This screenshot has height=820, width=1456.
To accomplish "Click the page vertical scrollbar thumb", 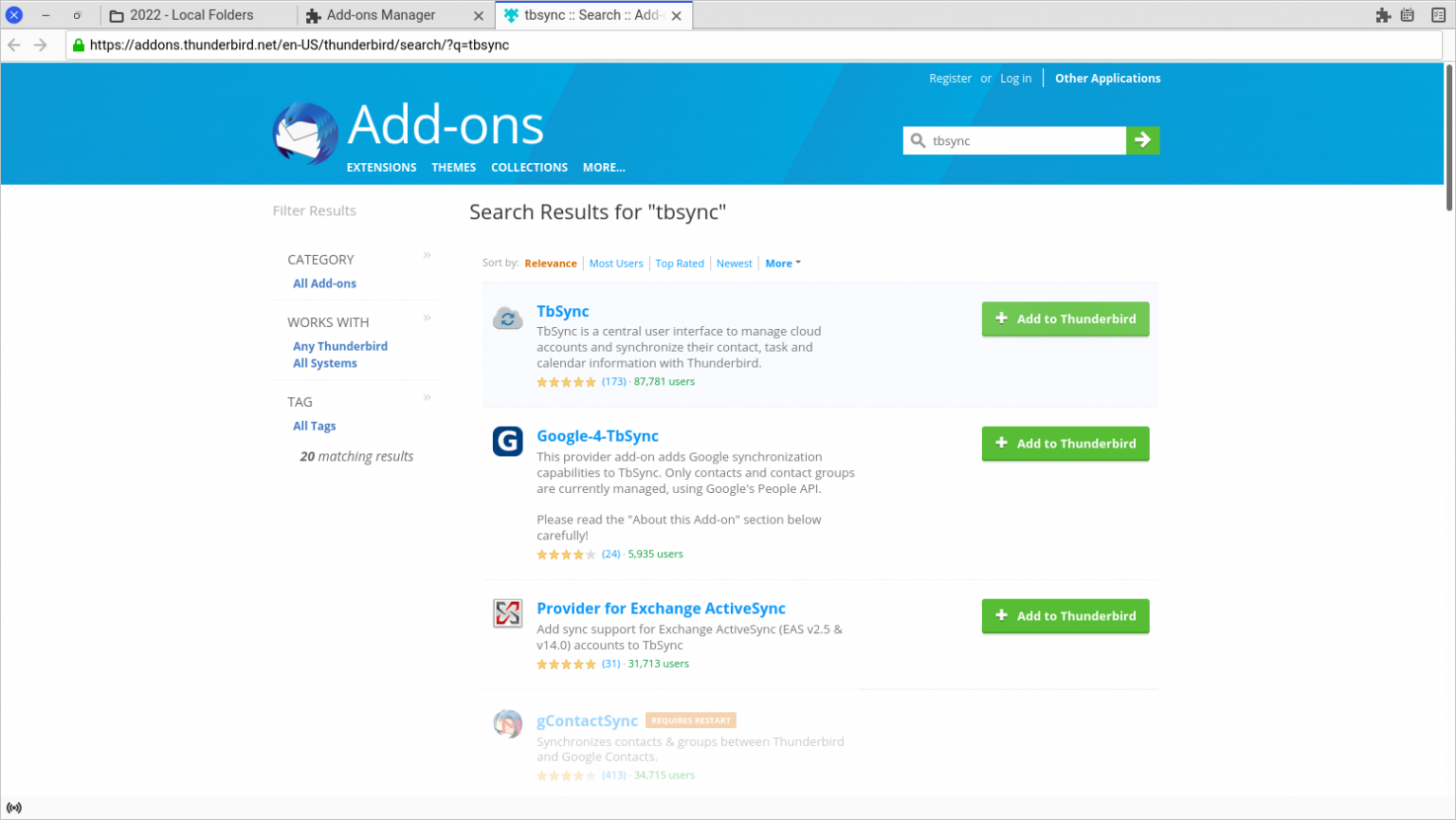I will [1448, 138].
